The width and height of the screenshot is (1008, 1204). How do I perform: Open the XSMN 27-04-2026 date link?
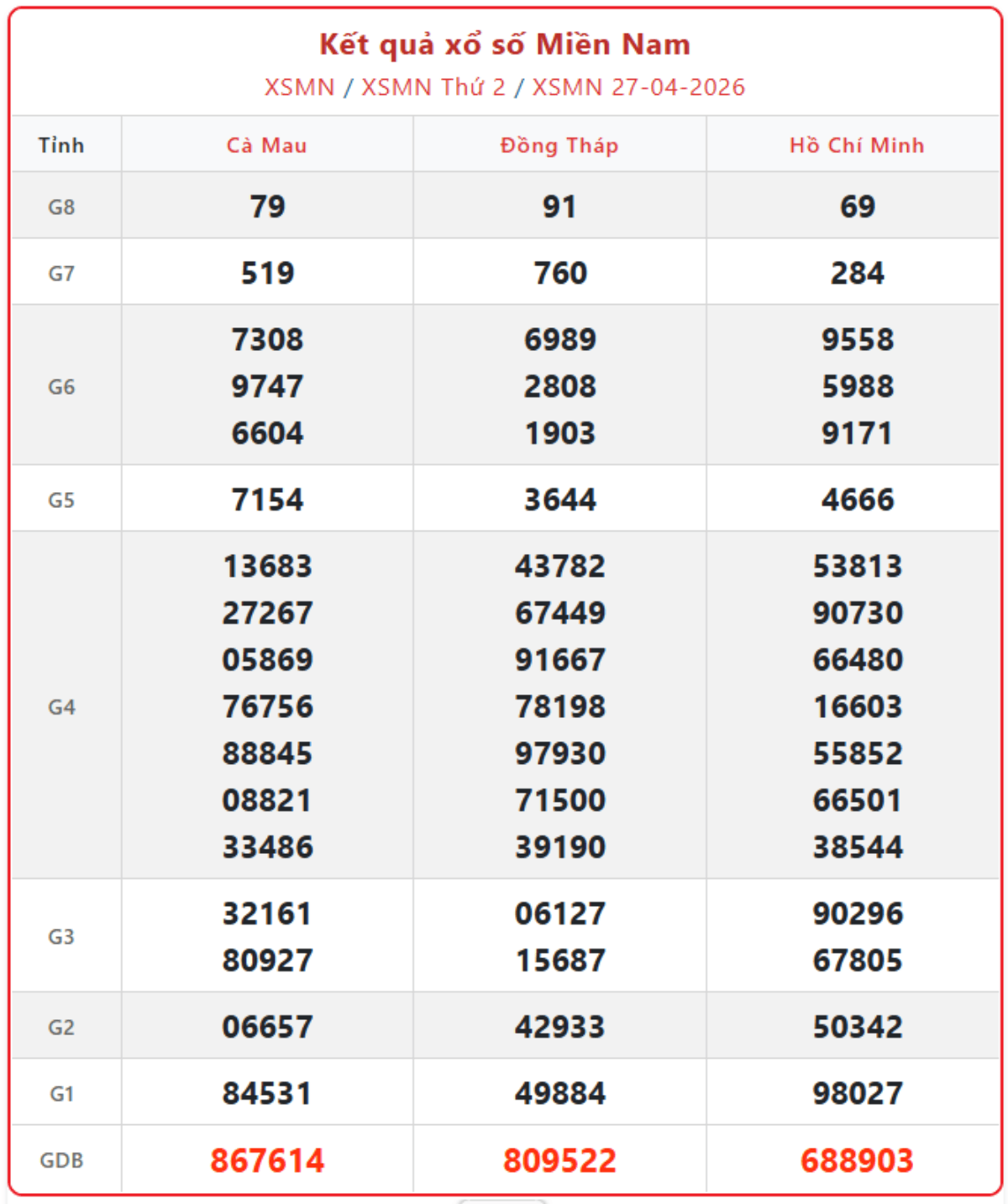pyautogui.click(x=638, y=87)
